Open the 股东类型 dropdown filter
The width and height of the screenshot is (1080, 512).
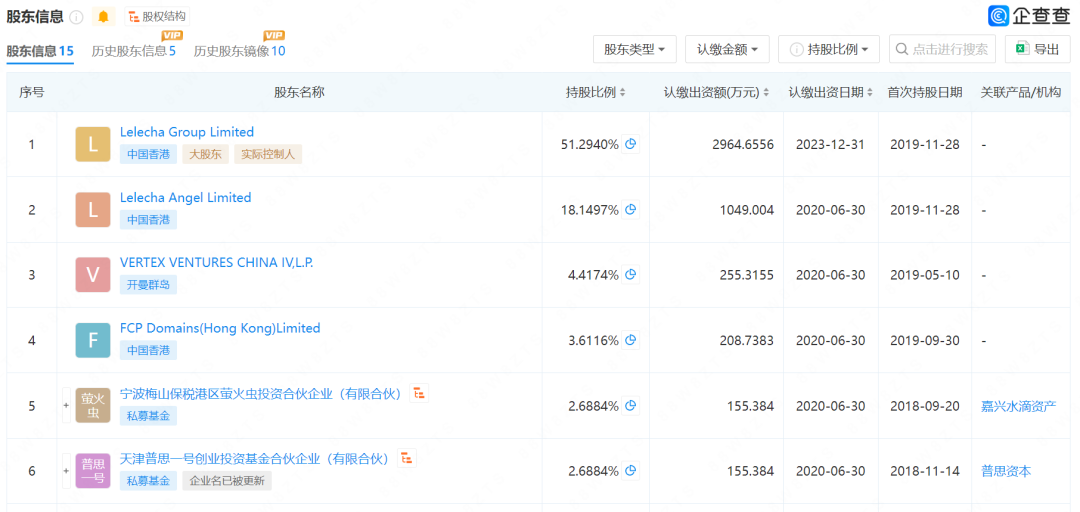point(634,50)
